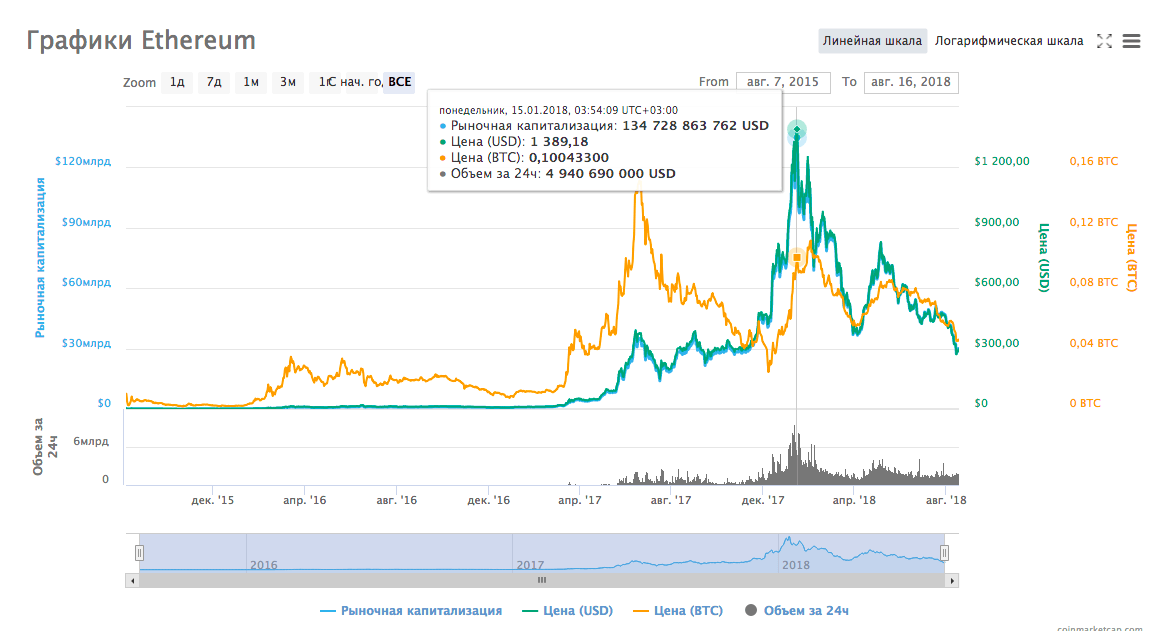Toggle fullscreen chart view icon
The height and width of the screenshot is (631, 1160).
(x=1105, y=41)
